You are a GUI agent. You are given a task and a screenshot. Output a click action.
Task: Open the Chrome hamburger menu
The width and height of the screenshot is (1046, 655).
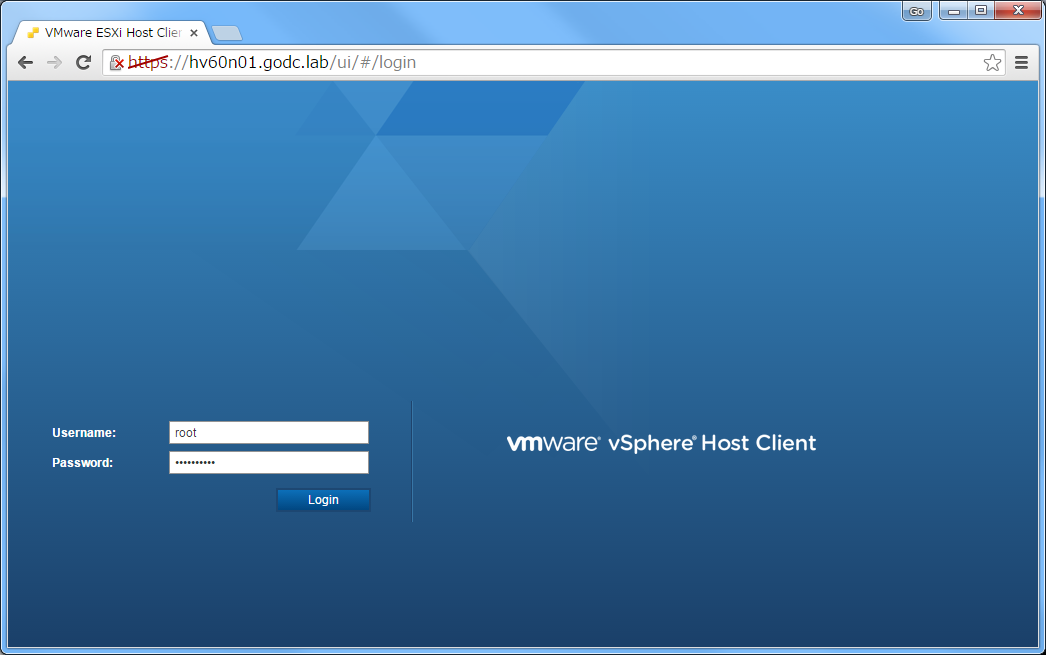pyautogui.click(x=1021, y=63)
